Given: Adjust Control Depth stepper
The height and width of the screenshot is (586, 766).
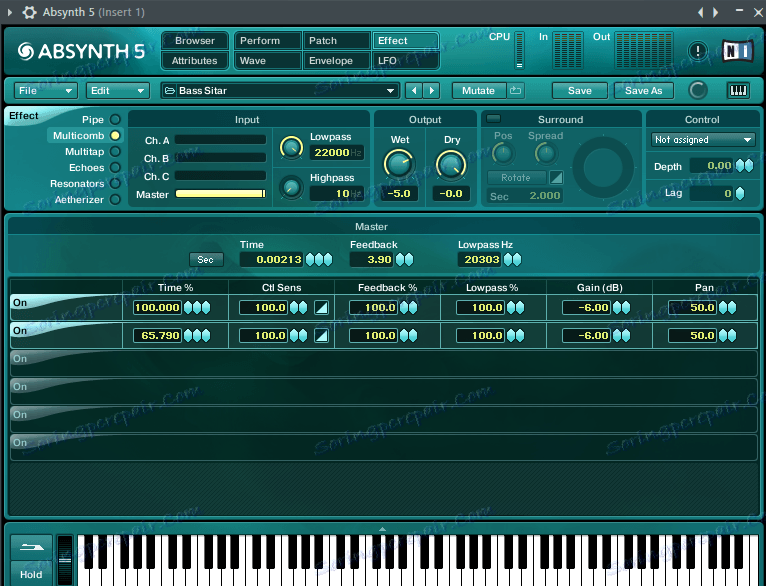Looking at the screenshot, I should pos(744,166).
